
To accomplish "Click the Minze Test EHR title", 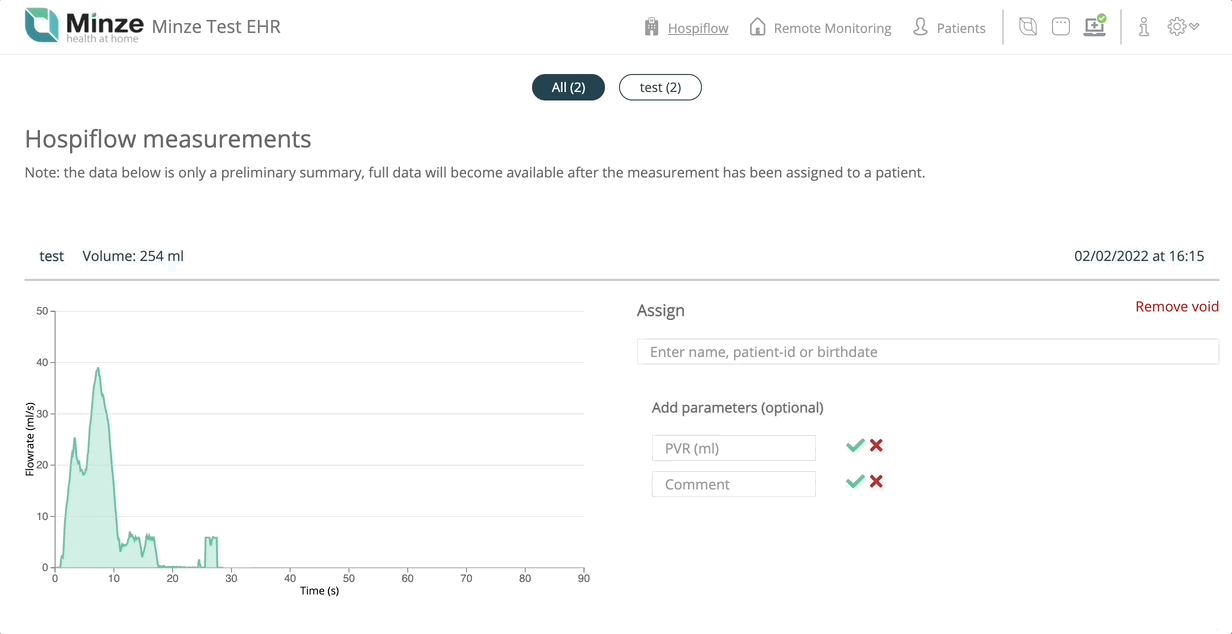I will tap(216, 26).
